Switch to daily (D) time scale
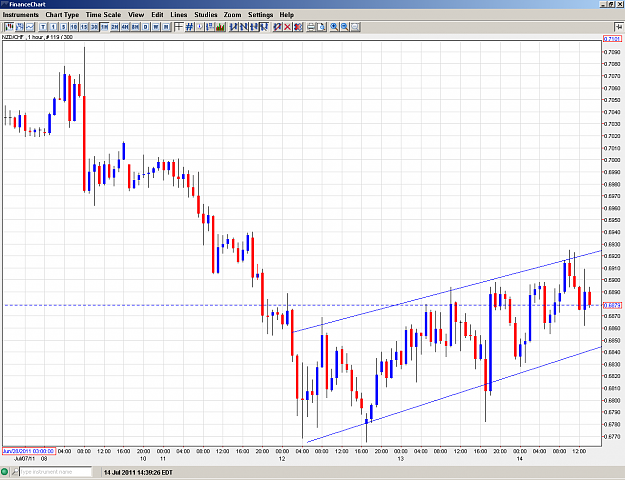This screenshot has width=625, height=480. click(145, 27)
